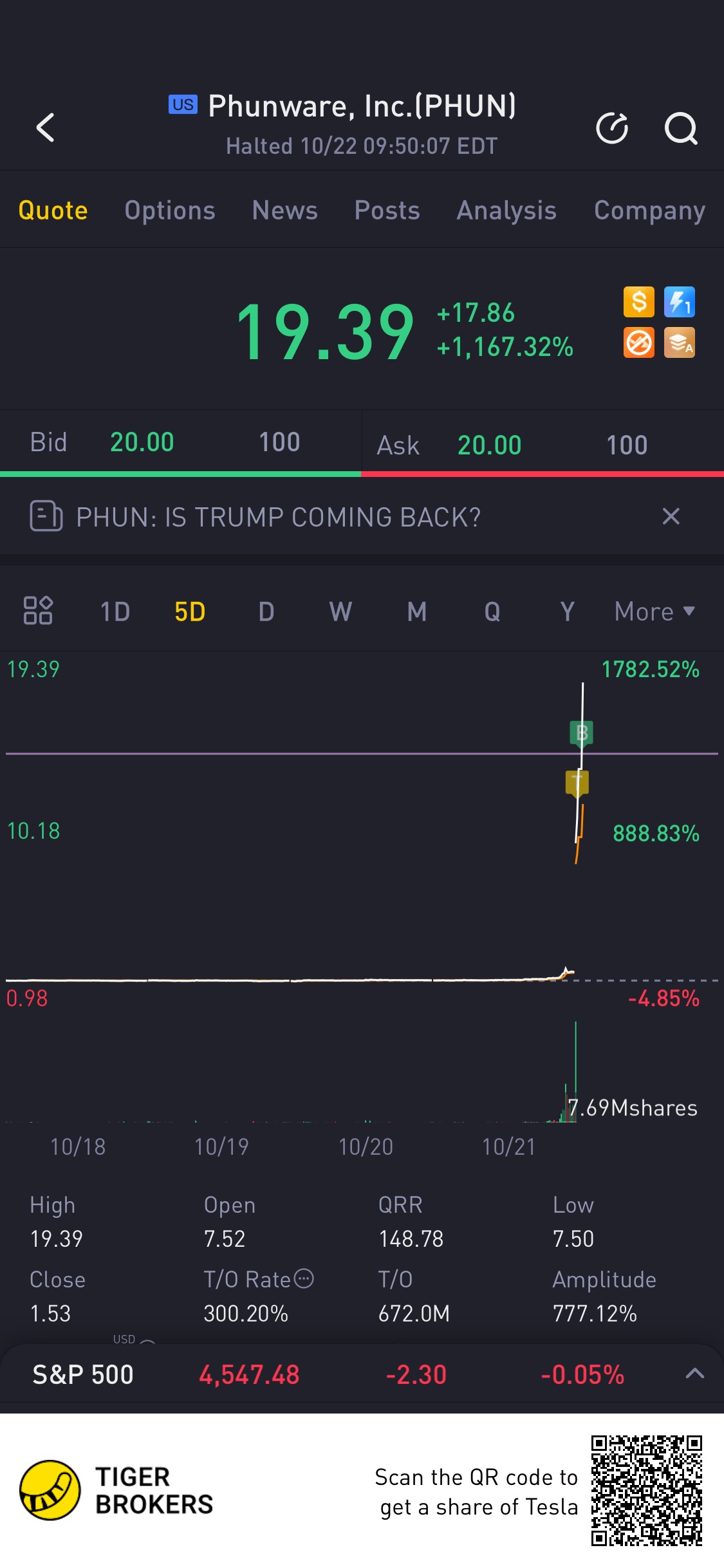
Task: Tap the US market flag badge
Action: pos(183,104)
